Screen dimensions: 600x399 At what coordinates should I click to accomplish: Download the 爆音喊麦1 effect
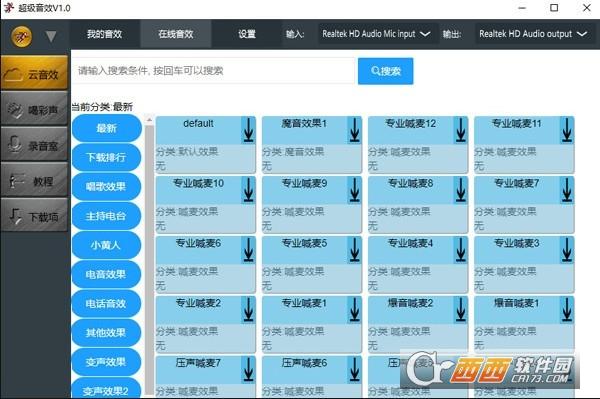[567, 310]
